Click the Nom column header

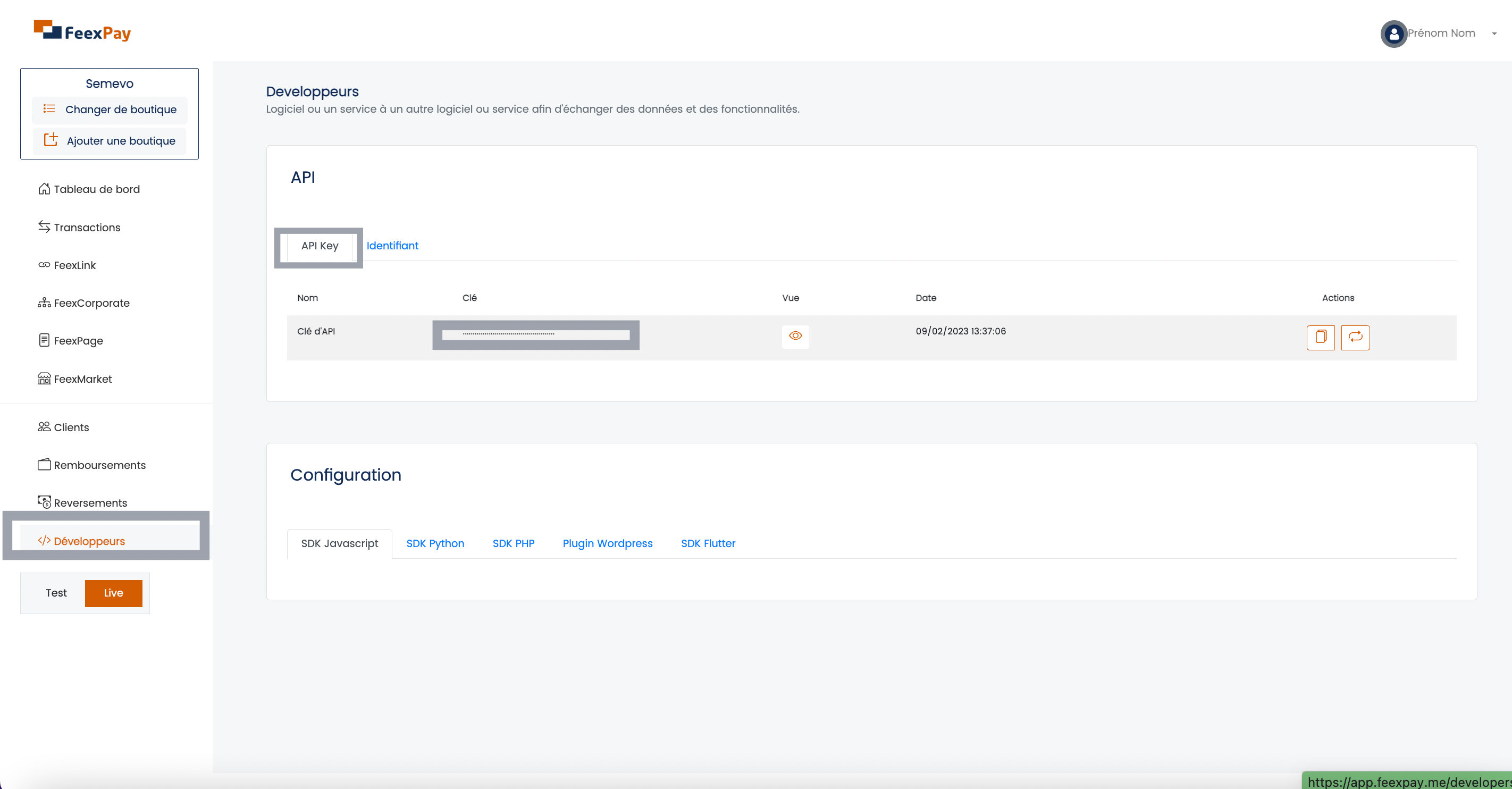pyautogui.click(x=308, y=298)
